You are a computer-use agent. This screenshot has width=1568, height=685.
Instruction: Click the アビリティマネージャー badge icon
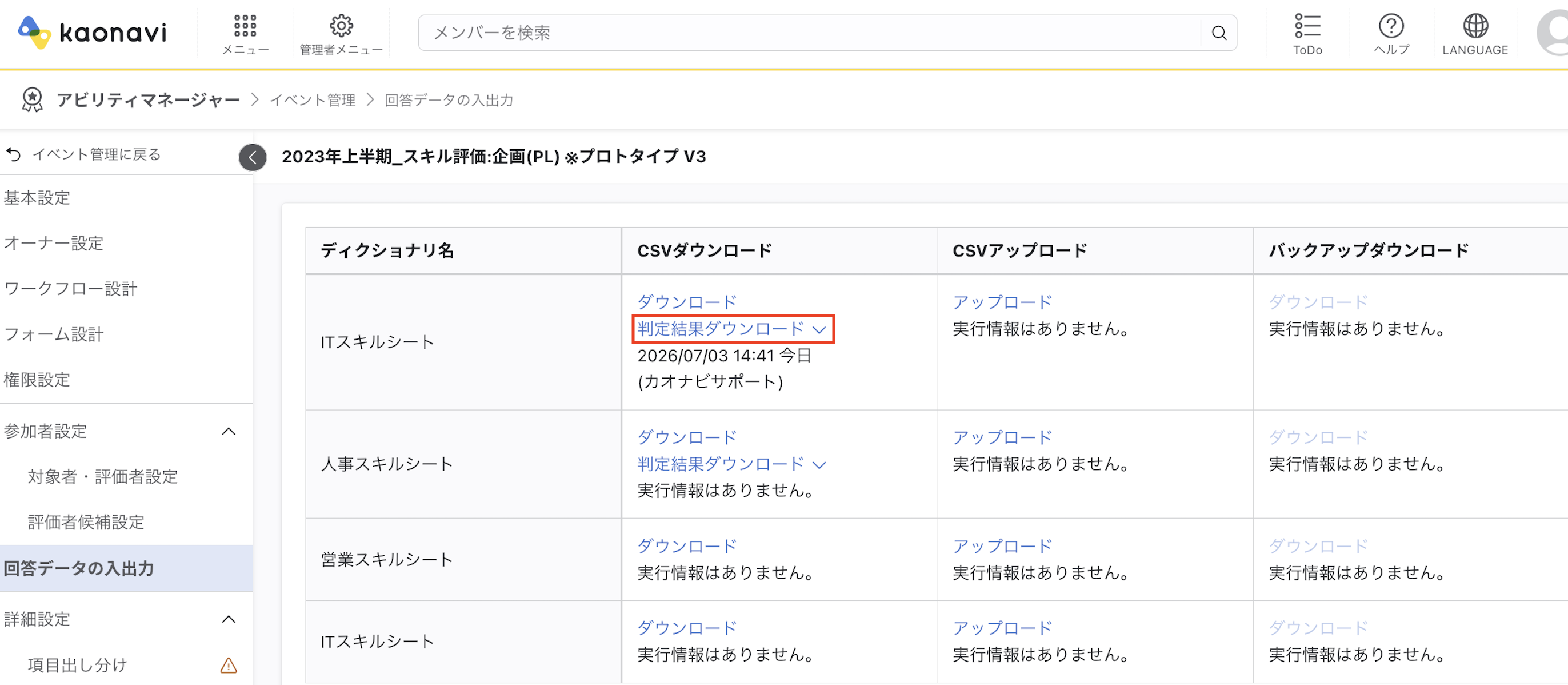pos(32,100)
